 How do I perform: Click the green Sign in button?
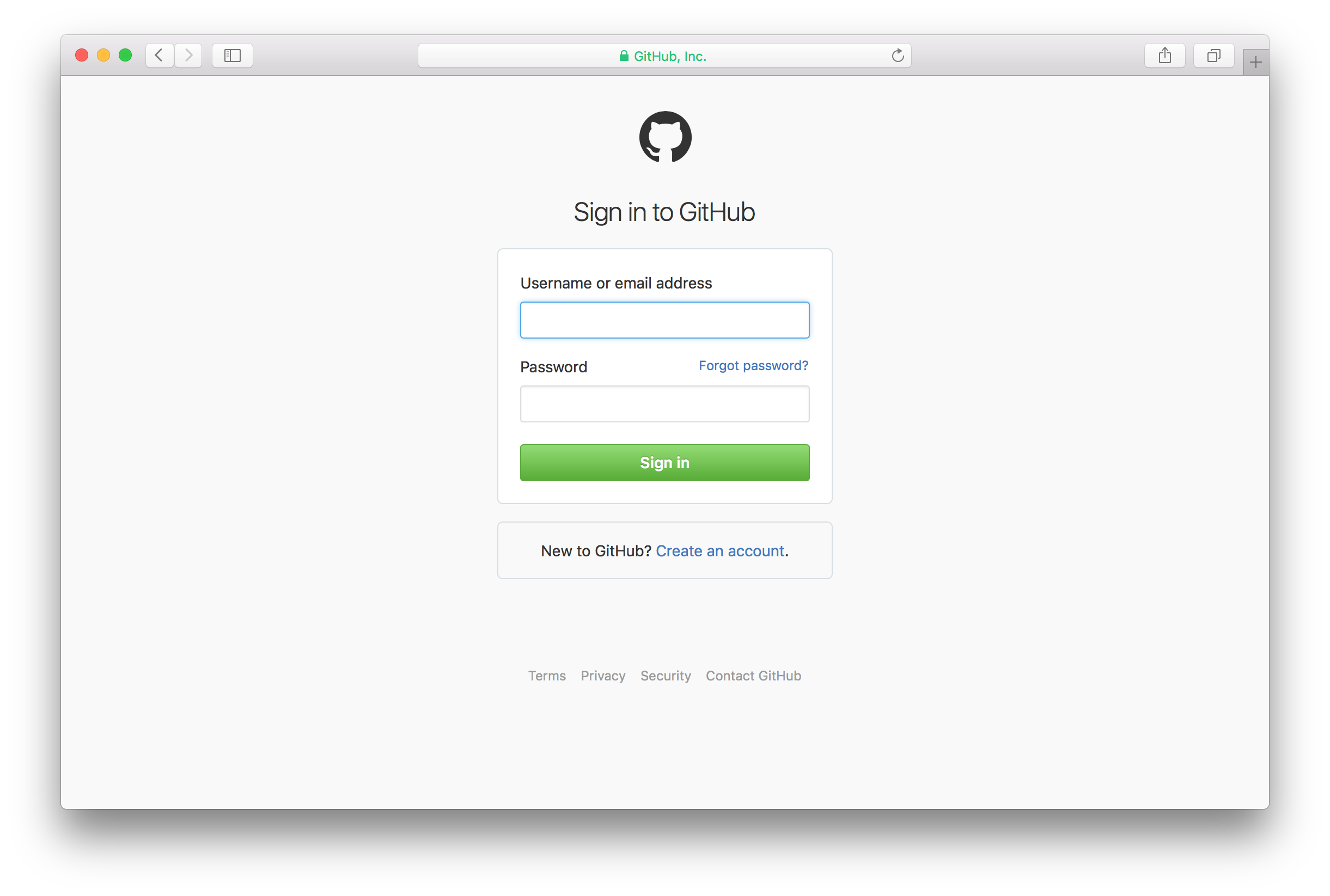click(664, 462)
